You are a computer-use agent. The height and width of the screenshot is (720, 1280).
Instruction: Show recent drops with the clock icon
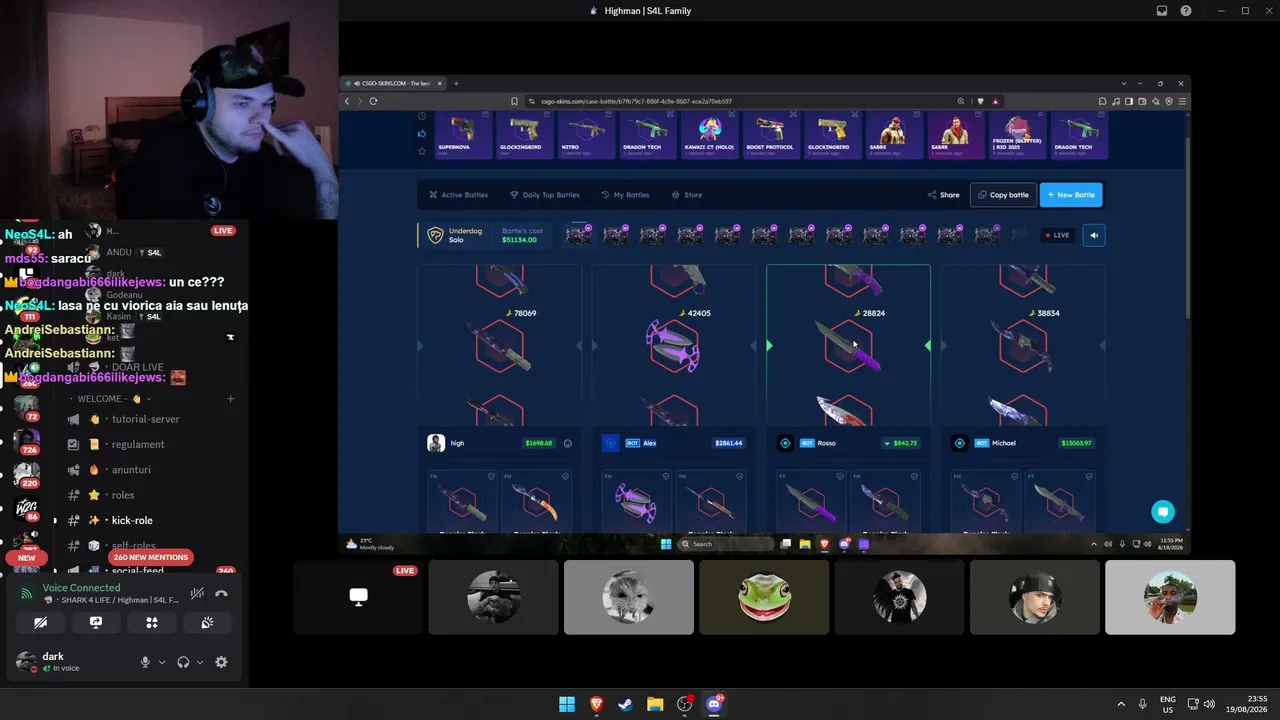click(422, 117)
